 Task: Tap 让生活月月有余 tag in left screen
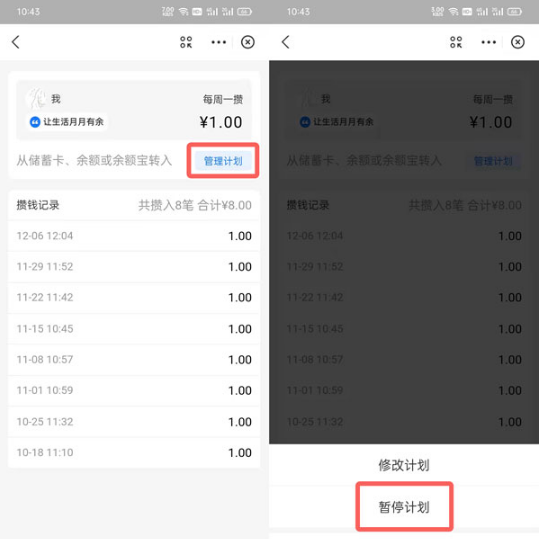67,122
